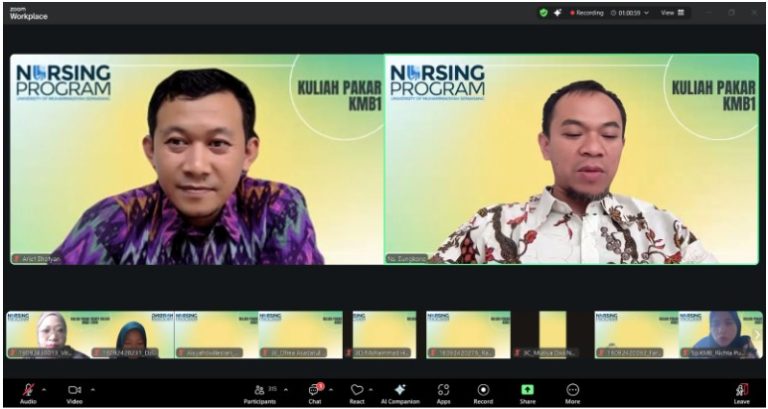768x409 pixels.
Task: Click the AI sparkle icon in top bar
Action: point(557,13)
